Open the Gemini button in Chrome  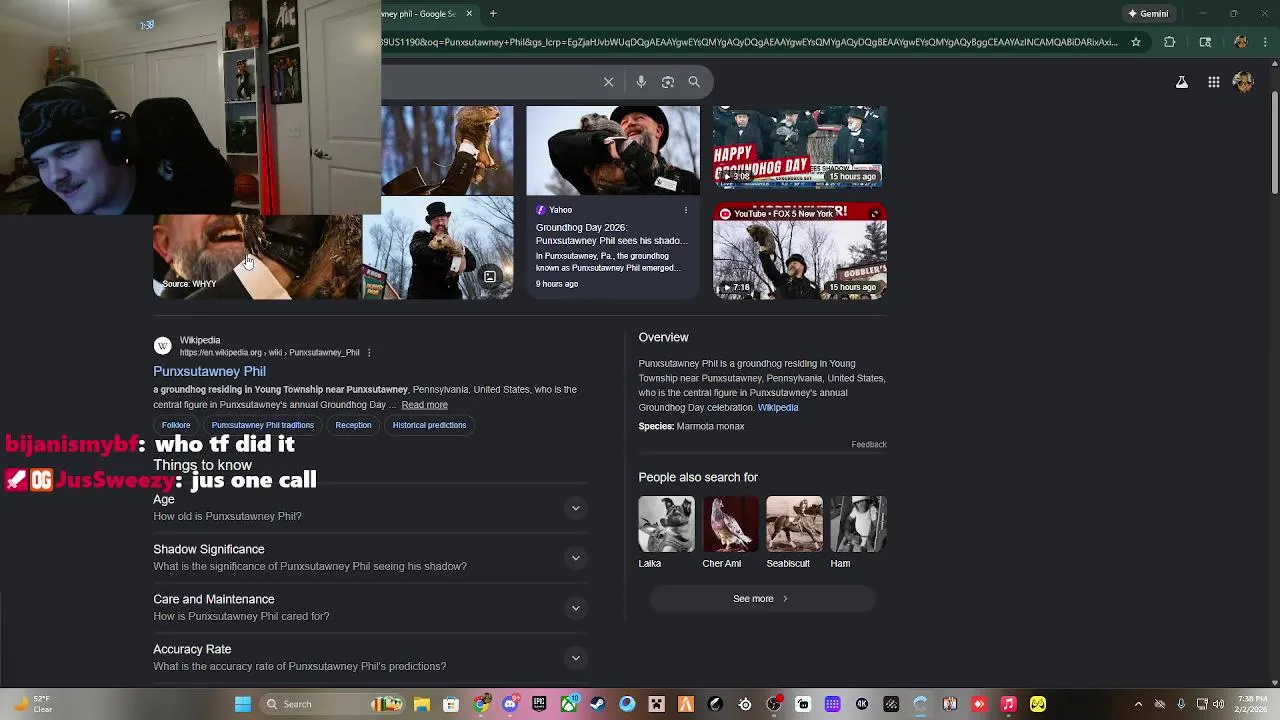pos(1149,14)
